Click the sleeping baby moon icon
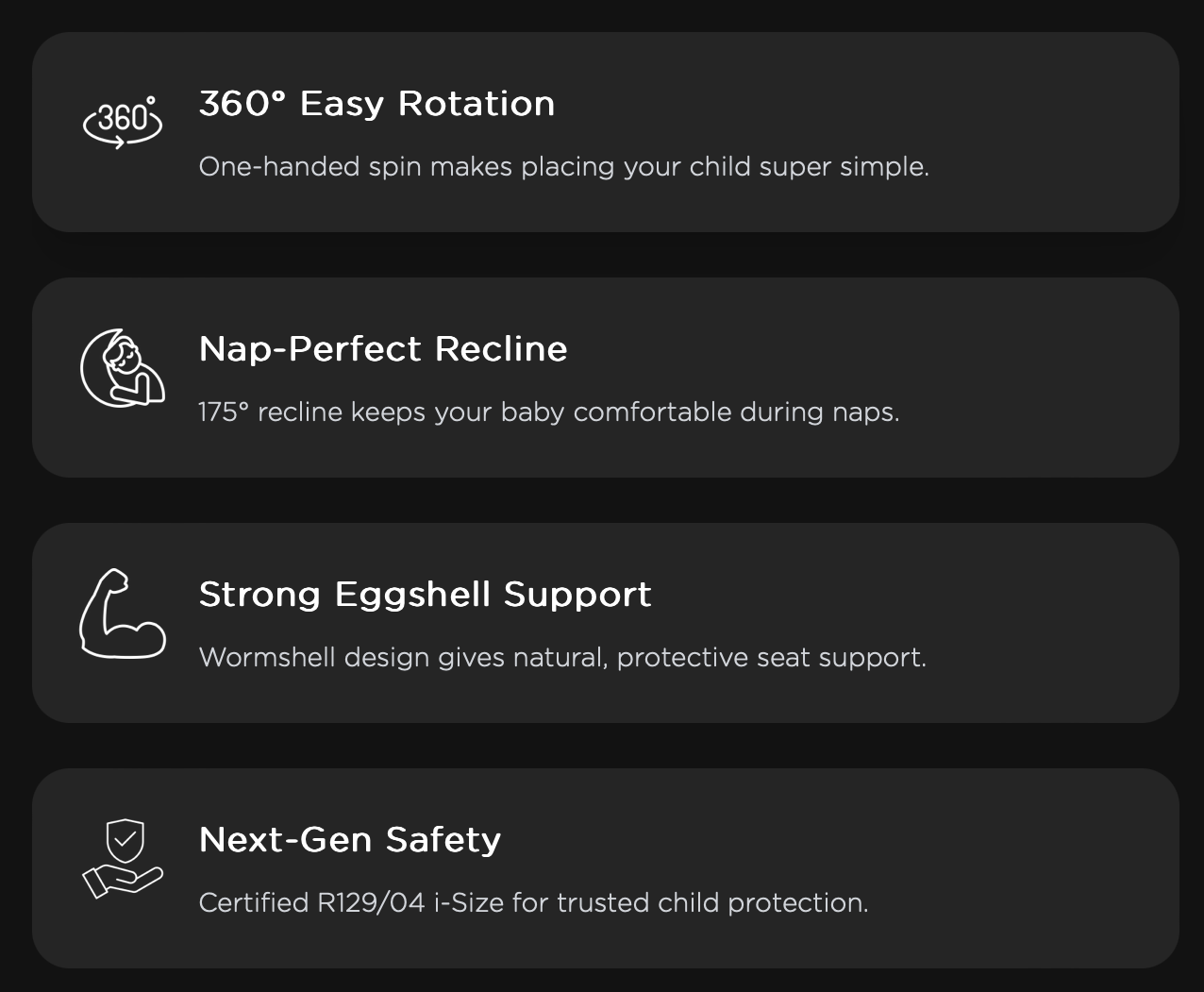This screenshot has height=992, width=1204. pos(123,368)
